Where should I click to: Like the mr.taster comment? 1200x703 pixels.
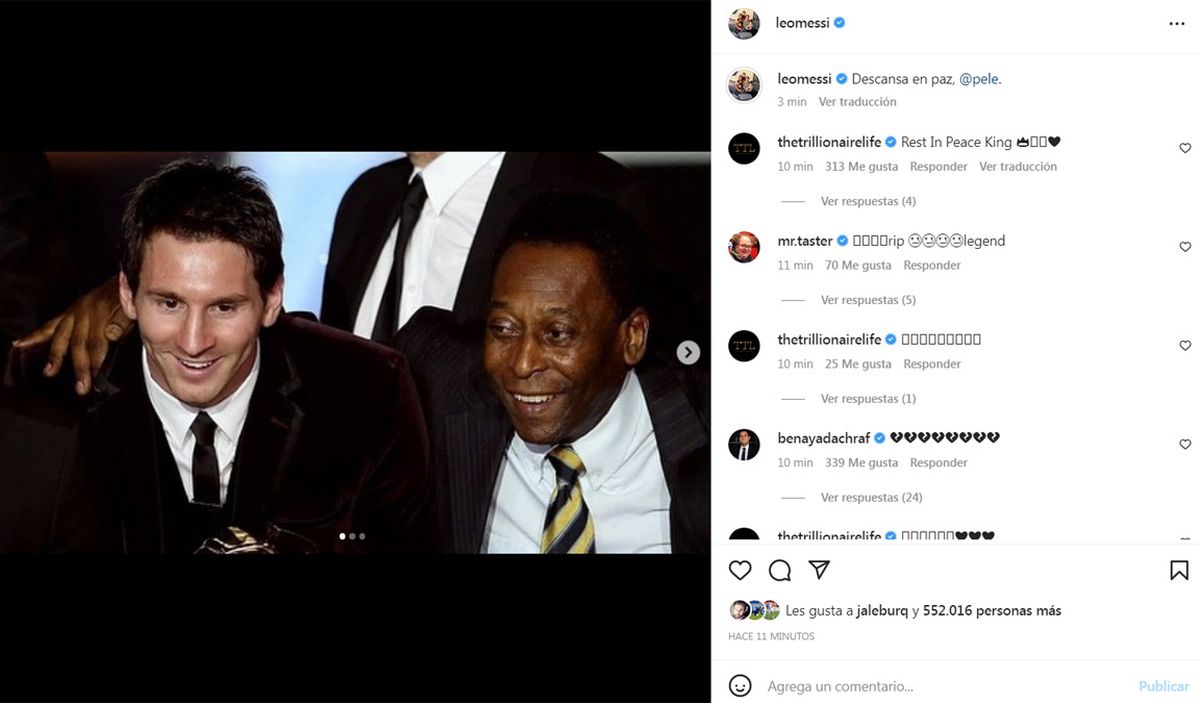coord(1185,247)
